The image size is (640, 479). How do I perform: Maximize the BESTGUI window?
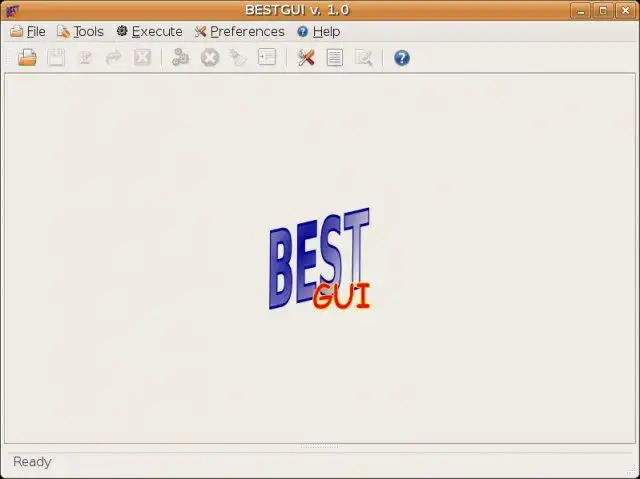pyautogui.click(x=603, y=11)
